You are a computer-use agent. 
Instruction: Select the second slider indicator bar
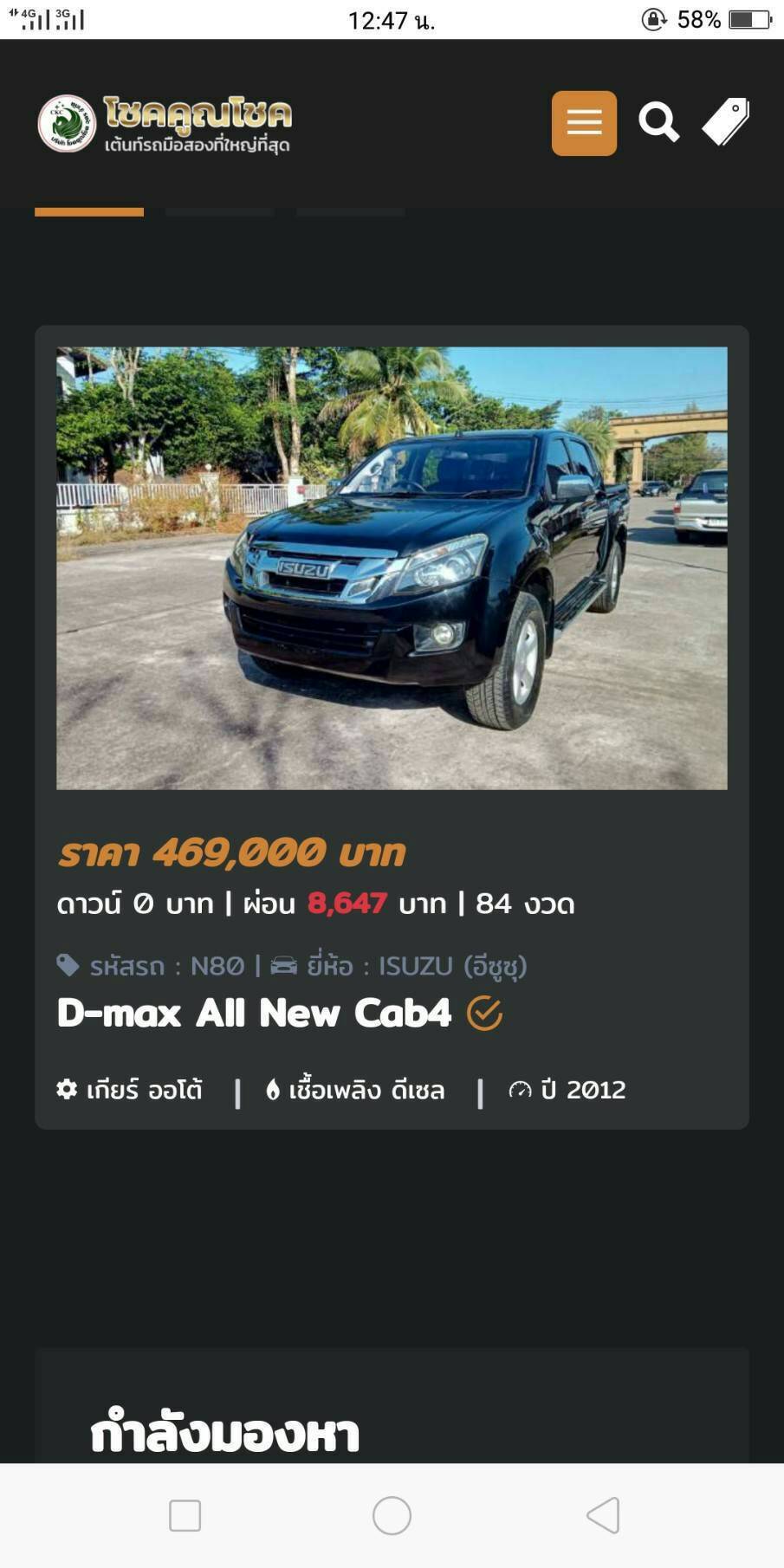click(x=220, y=212)
